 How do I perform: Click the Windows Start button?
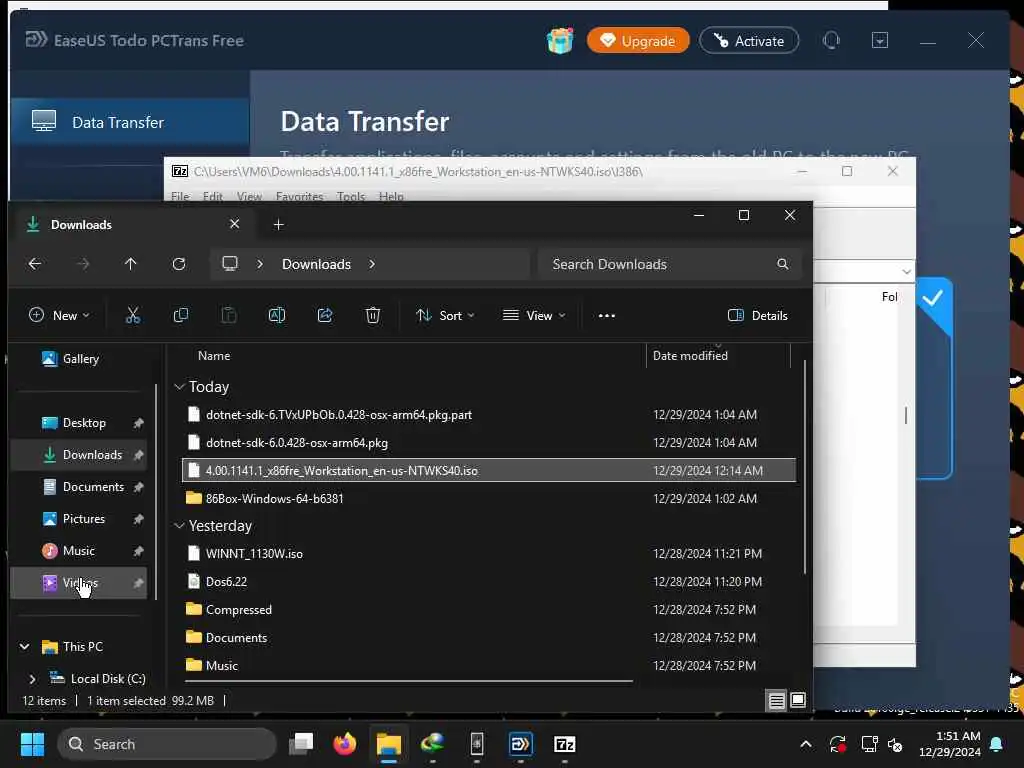tap(32, 744)
